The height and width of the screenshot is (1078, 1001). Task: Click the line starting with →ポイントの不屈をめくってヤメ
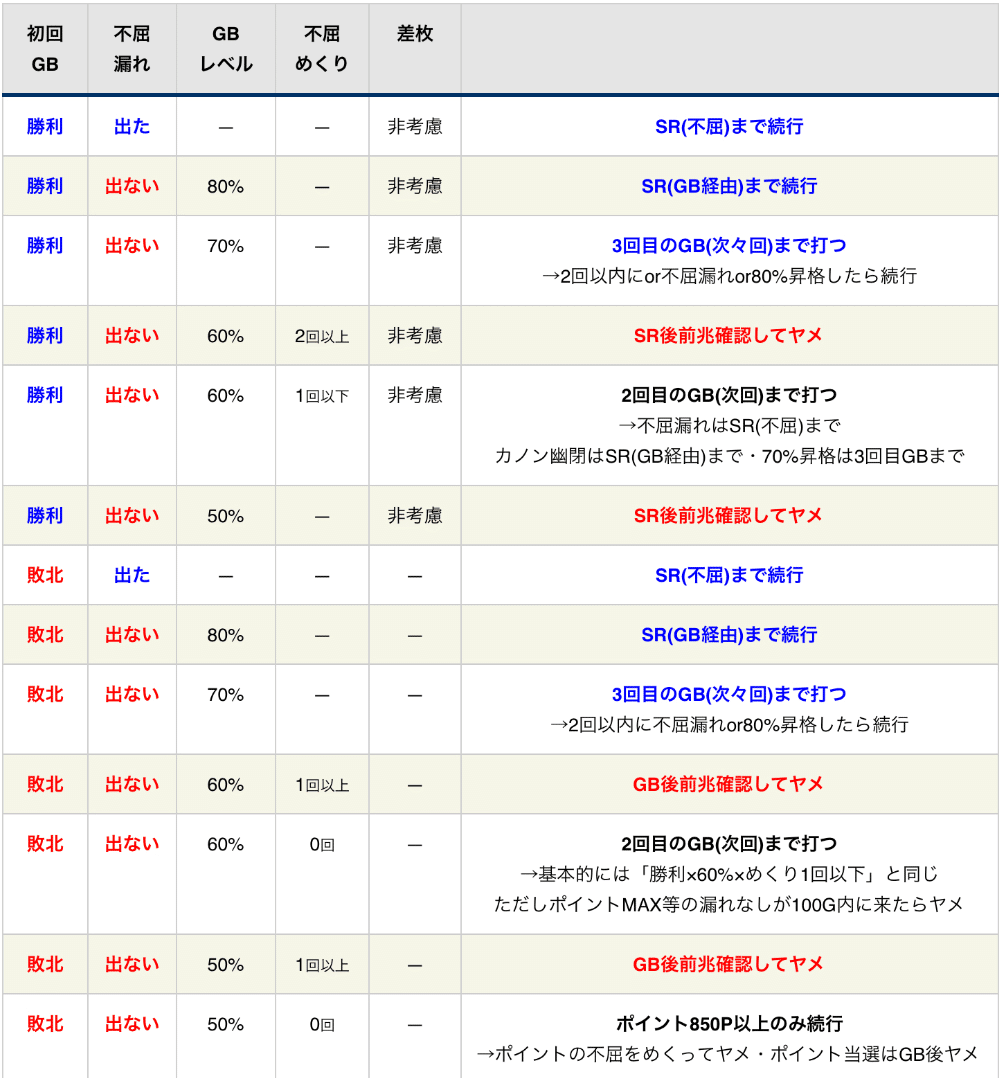pyautogui.click(x=727, y=1055)
